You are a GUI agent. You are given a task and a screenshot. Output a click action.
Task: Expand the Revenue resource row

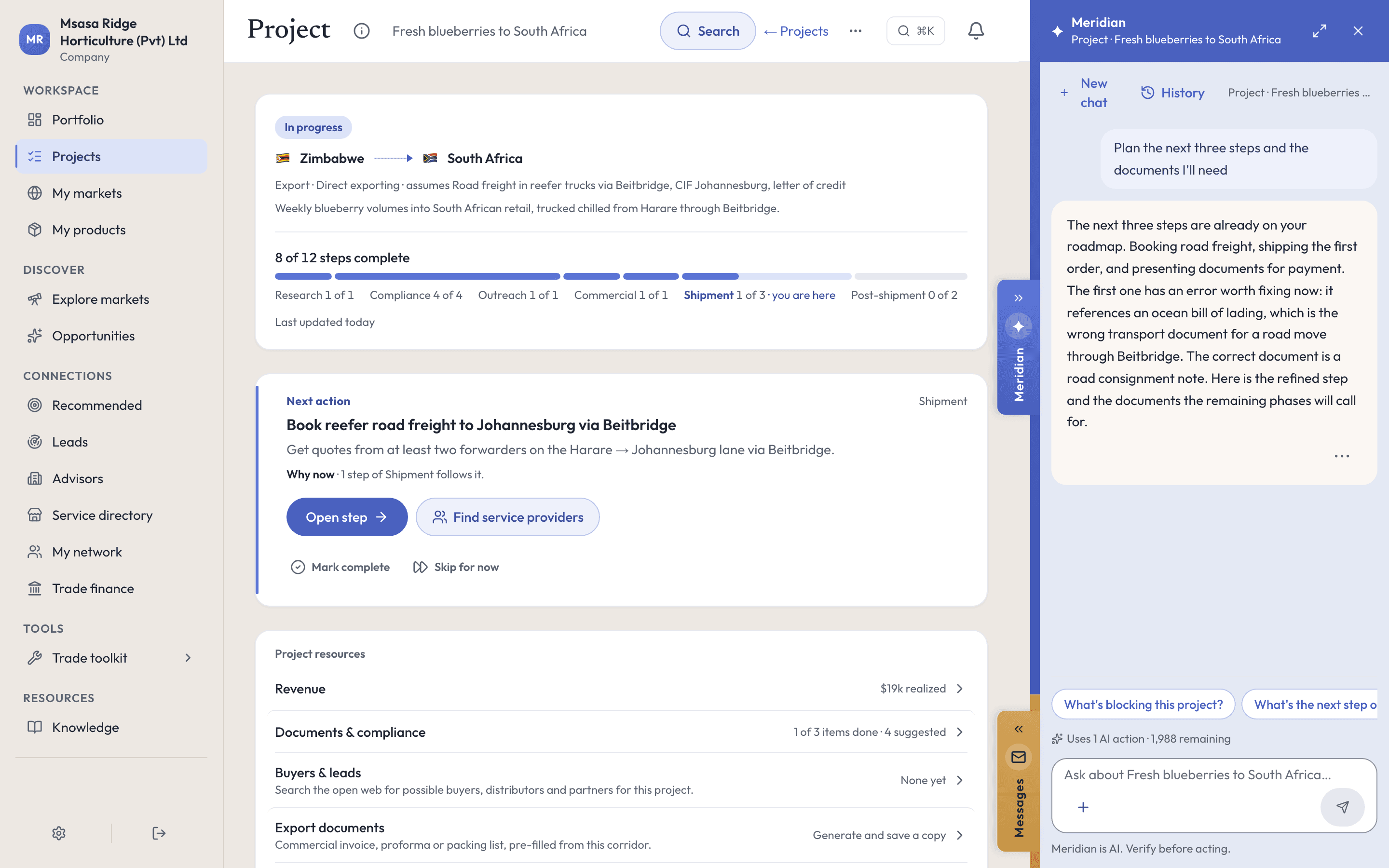pos(620,689)
